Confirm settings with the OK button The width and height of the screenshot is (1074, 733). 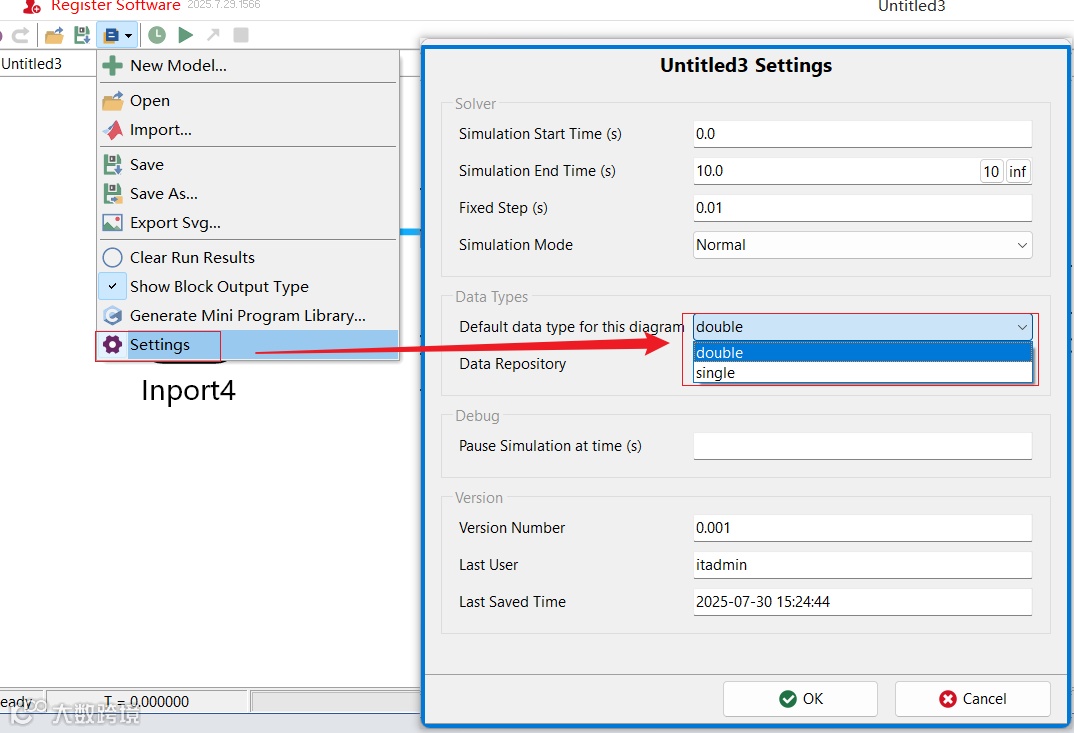point(800,699)
